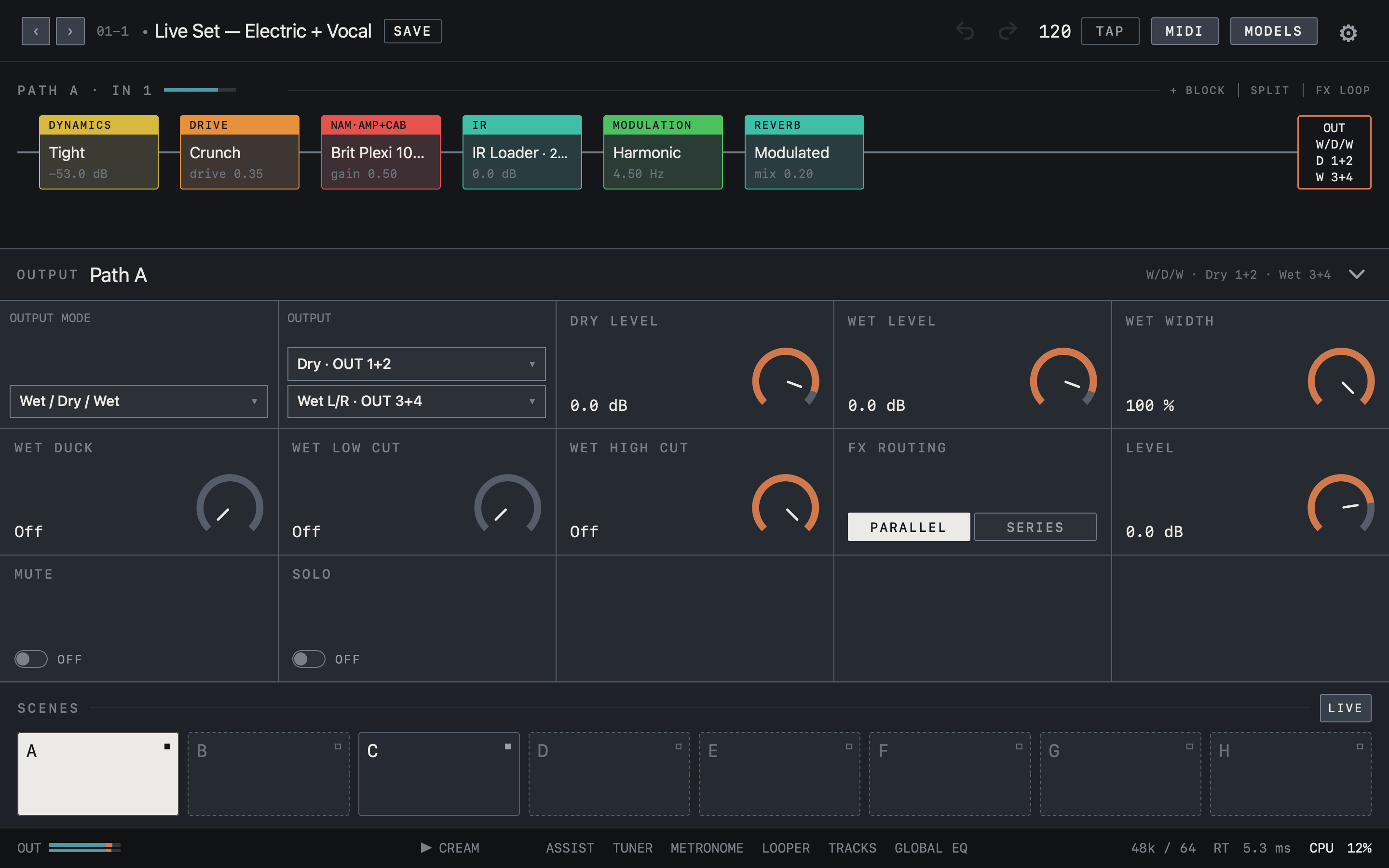Screen dimensions: 1389x868
Task: Click the preset name Live Set — Electric + Vocal
Action: pyautogui.click(x=263, y=31)
